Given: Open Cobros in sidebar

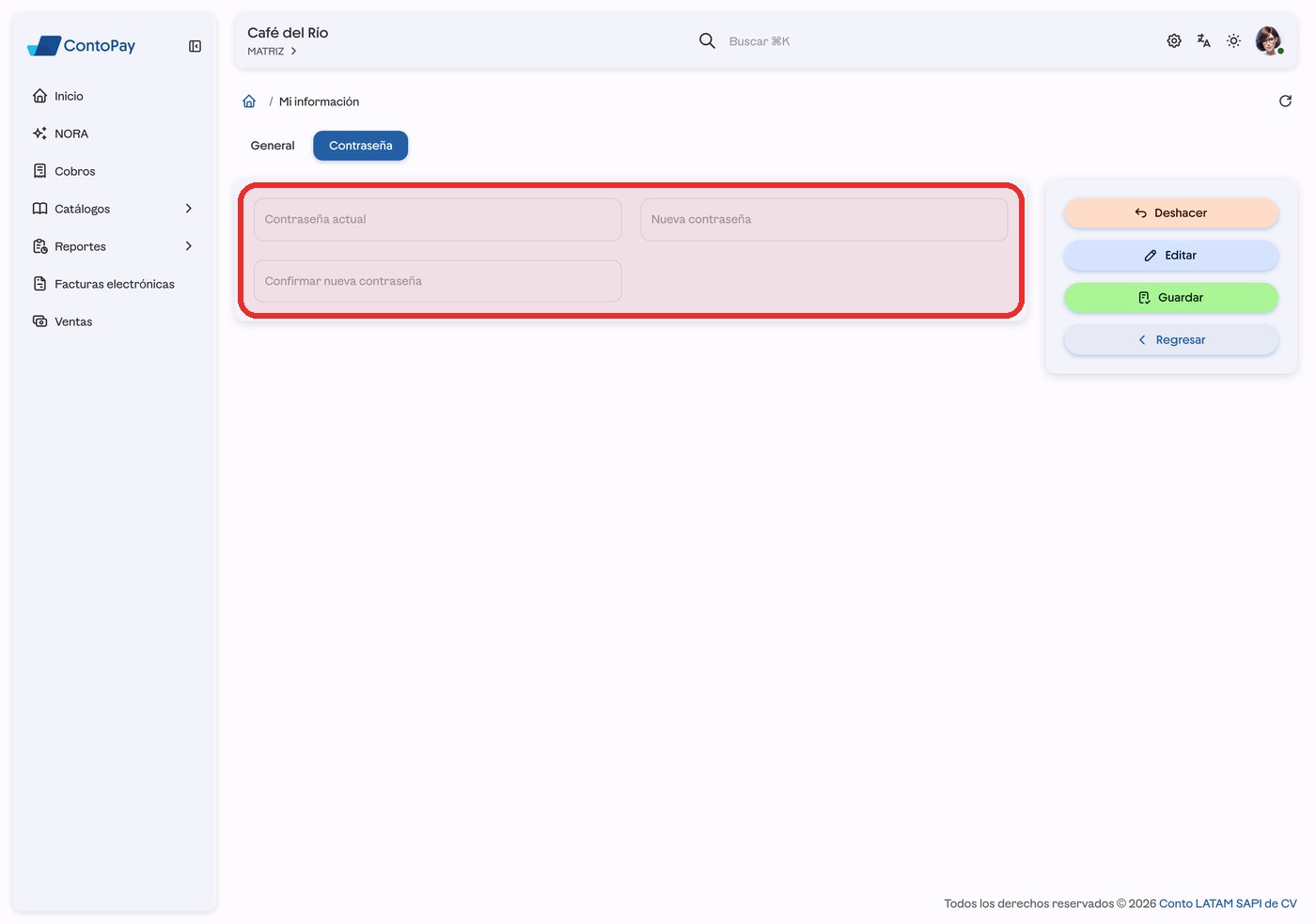Looking at the screenshot, I should point(114,171).
